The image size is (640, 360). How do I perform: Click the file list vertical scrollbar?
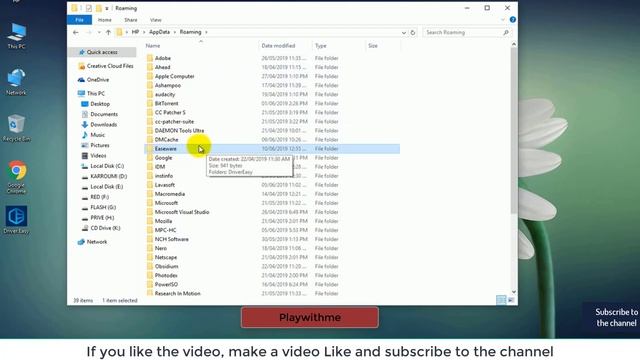(x=513, y=131)
